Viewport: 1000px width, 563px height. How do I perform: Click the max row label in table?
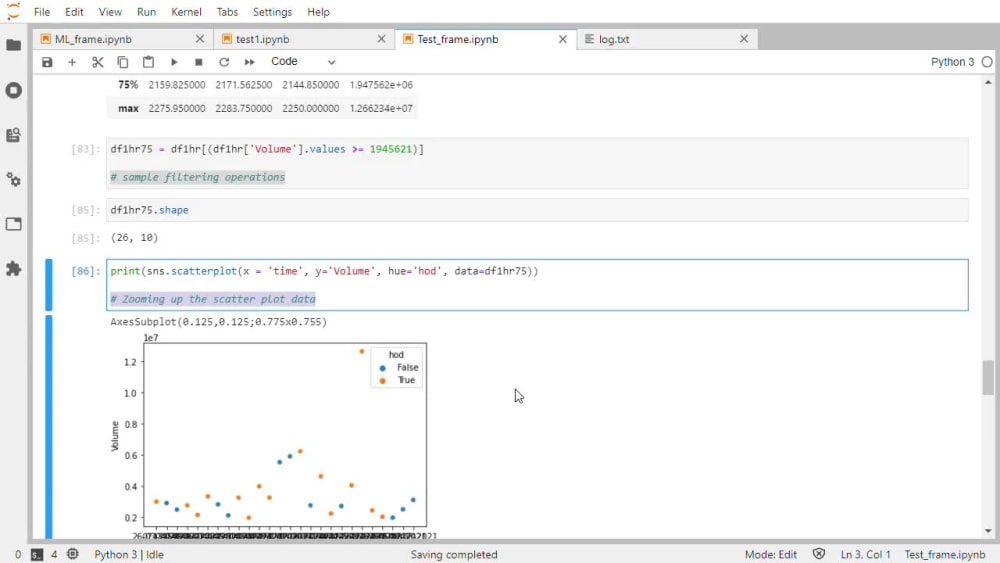pos(128,108)
